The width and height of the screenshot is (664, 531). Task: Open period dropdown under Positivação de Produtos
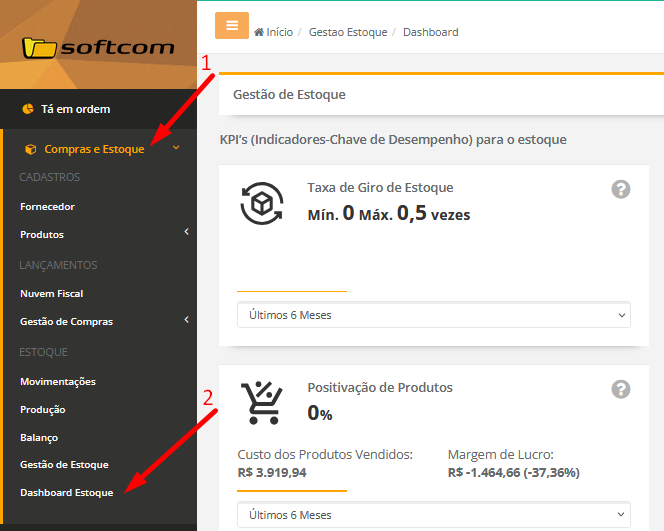[433, 515]
